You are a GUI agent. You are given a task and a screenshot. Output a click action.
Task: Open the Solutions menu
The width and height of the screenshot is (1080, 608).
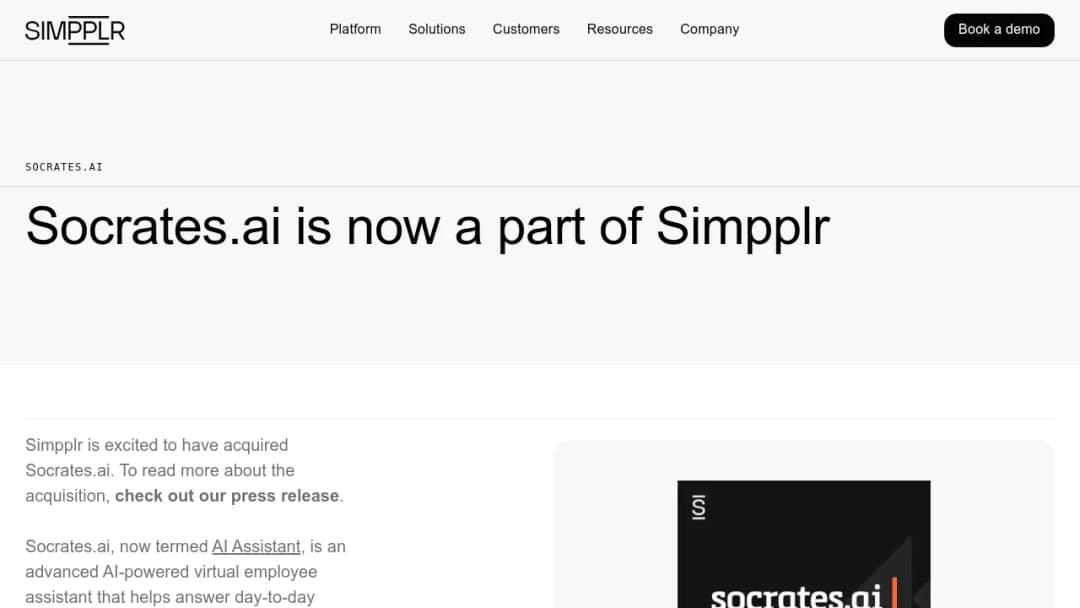pyautogui.click(x=437, y=30)
